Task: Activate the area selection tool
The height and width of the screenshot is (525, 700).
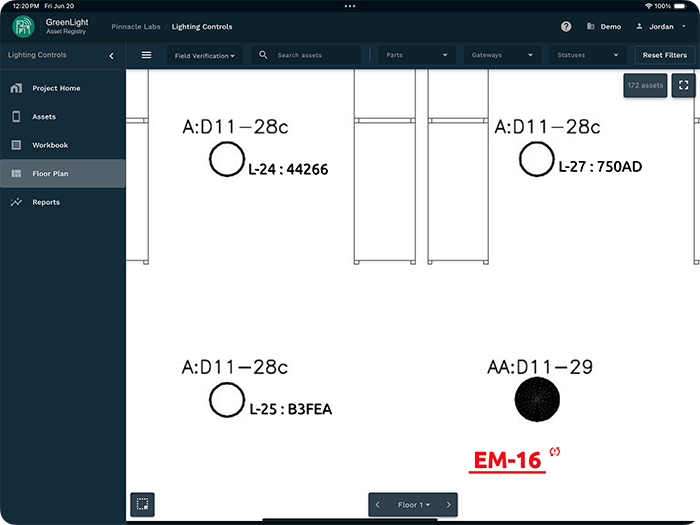Action: click(142, 504)
